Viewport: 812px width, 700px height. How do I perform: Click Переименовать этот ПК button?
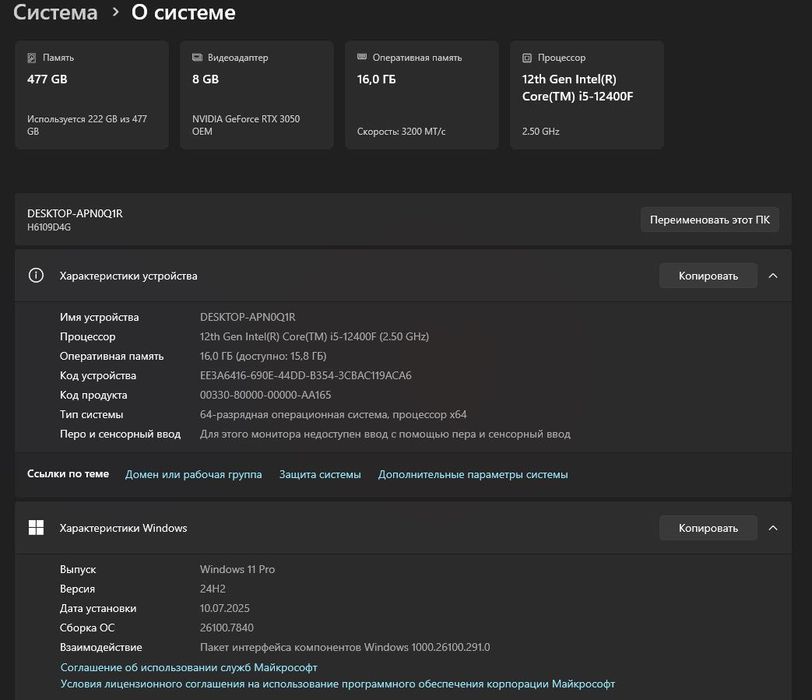709,220
